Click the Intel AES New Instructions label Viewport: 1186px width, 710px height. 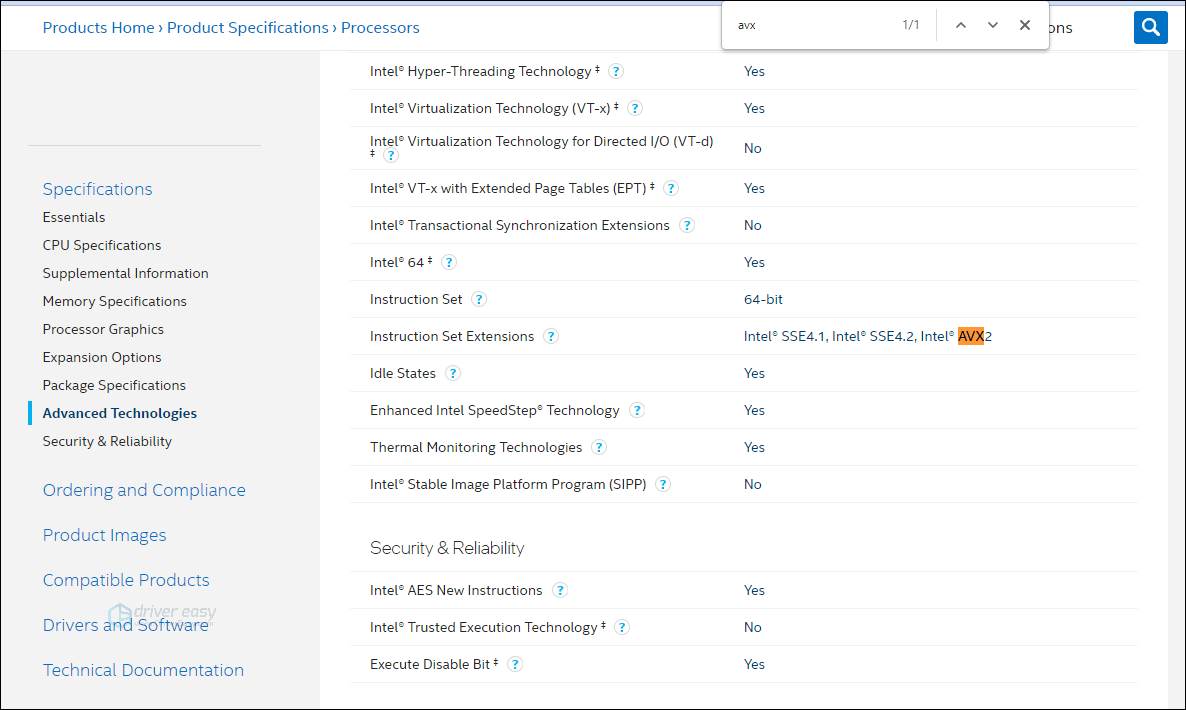click(x=456, y=591)
